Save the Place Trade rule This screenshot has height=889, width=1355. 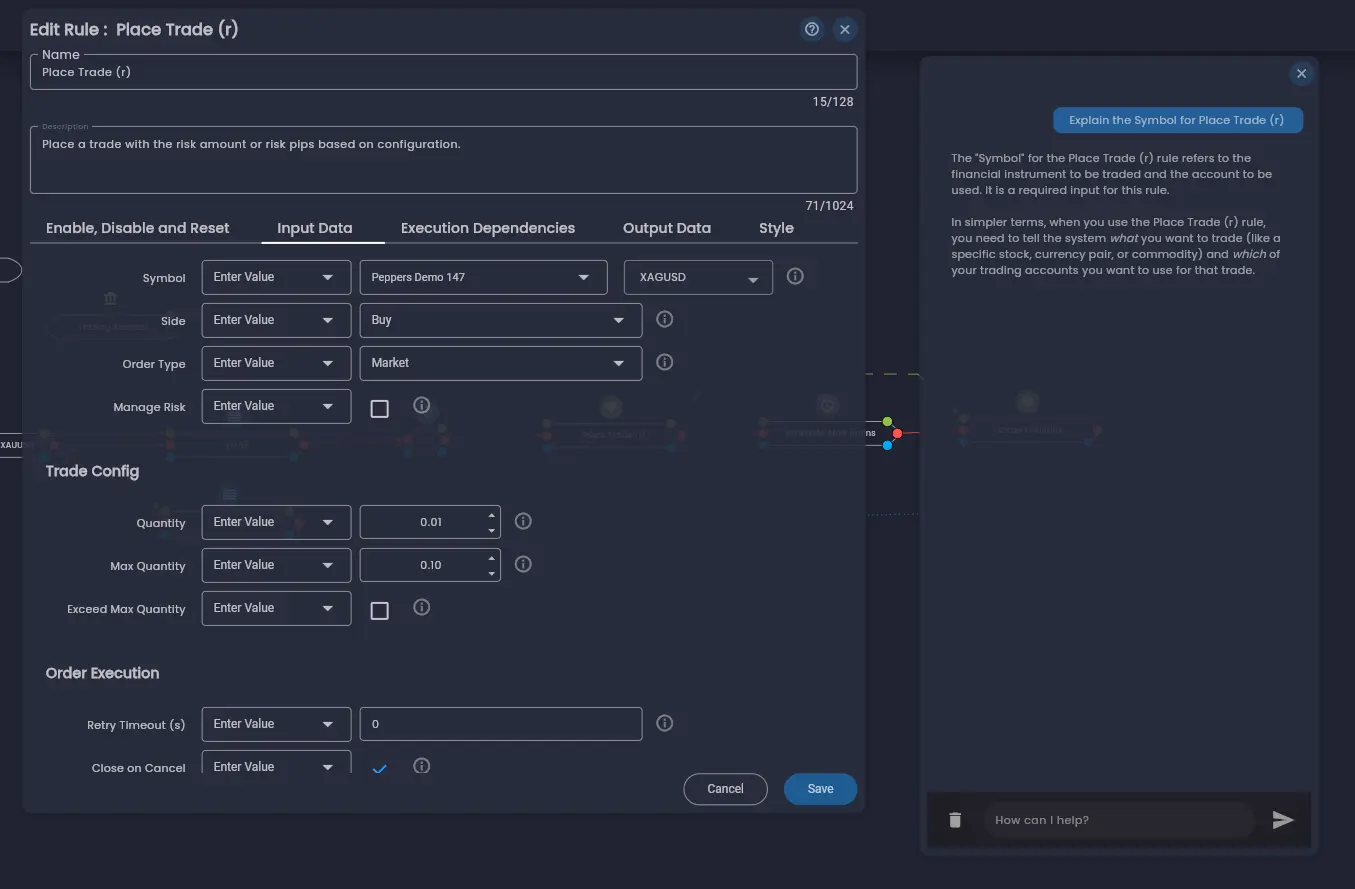(x=820, y=788)
